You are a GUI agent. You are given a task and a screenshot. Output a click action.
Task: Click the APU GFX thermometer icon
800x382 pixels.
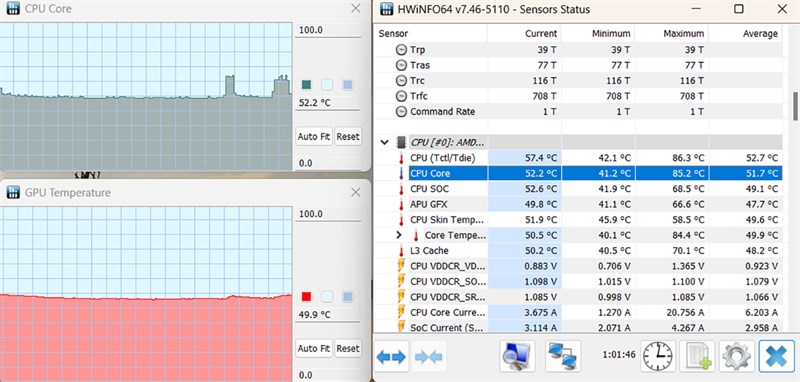coord(402,205)
